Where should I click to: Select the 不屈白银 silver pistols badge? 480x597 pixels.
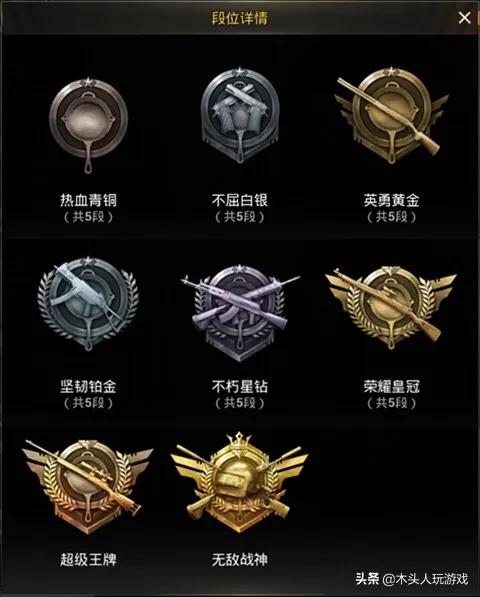[x=239, y=115]
